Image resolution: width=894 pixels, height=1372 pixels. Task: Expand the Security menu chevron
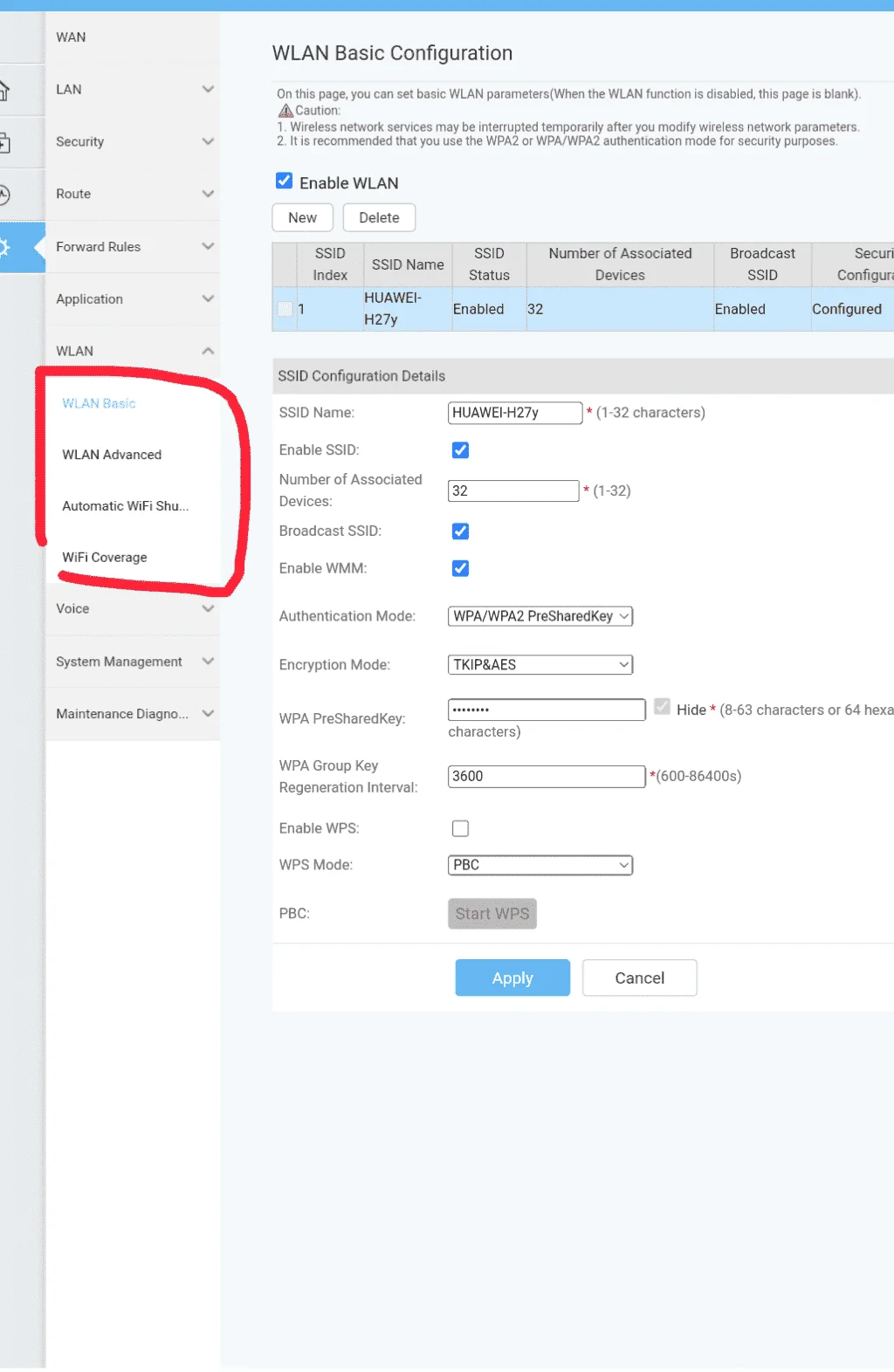coord(208,141)
